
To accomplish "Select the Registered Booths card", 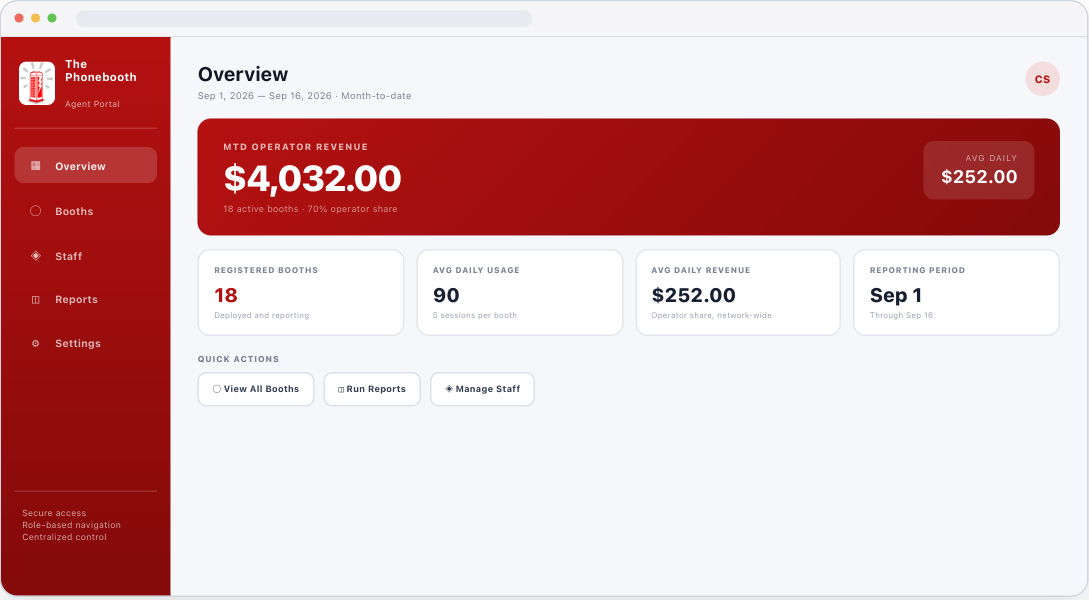I will pos(301,292).
